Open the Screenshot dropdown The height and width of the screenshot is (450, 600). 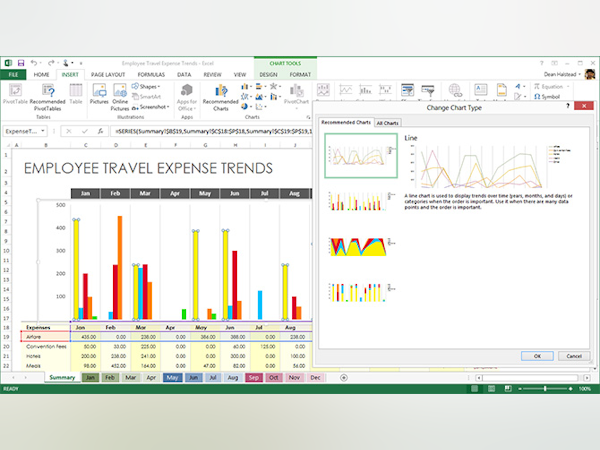tap(150, 107)
